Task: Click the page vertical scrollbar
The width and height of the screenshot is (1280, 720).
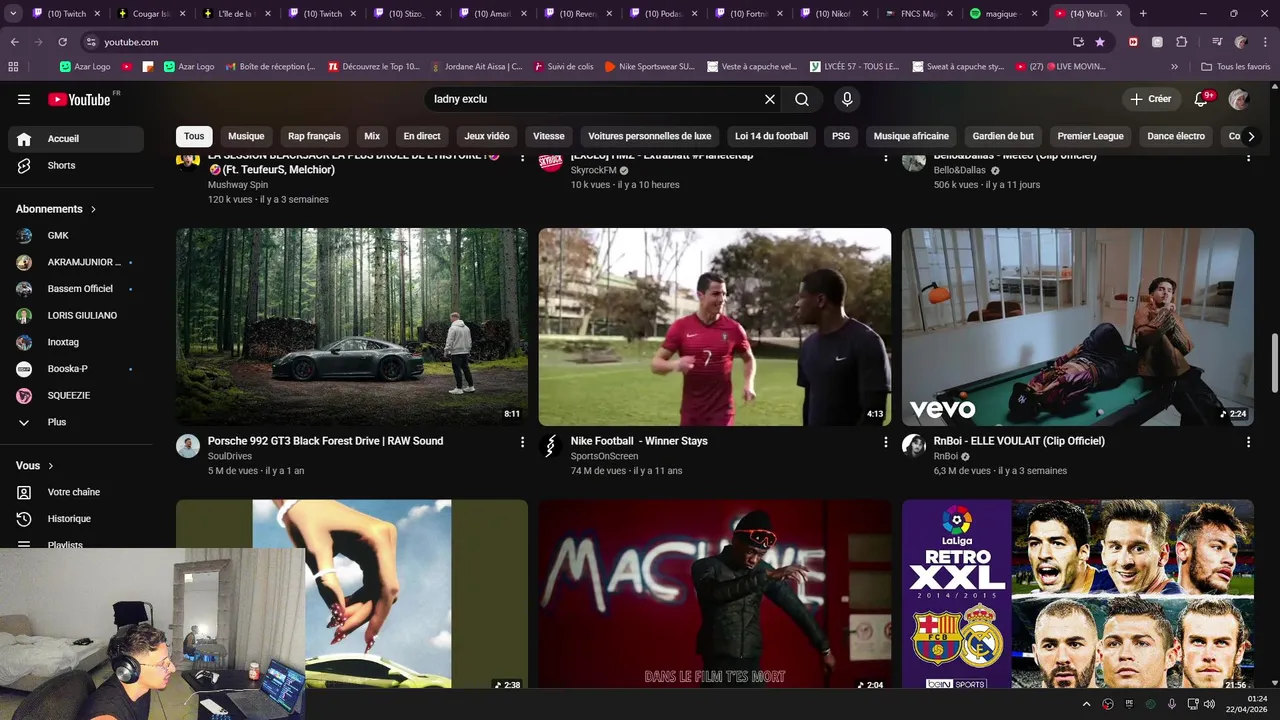Action: [x=1274, y=362]
